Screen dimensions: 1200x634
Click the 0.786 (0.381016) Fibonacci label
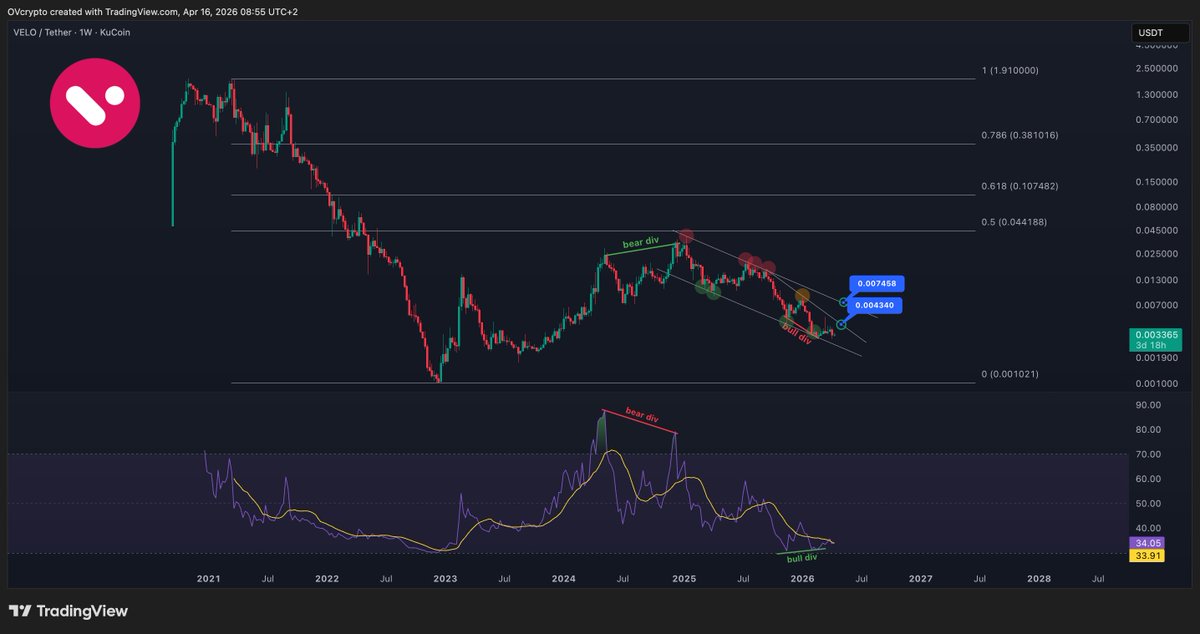click(x=1020, y=135)
